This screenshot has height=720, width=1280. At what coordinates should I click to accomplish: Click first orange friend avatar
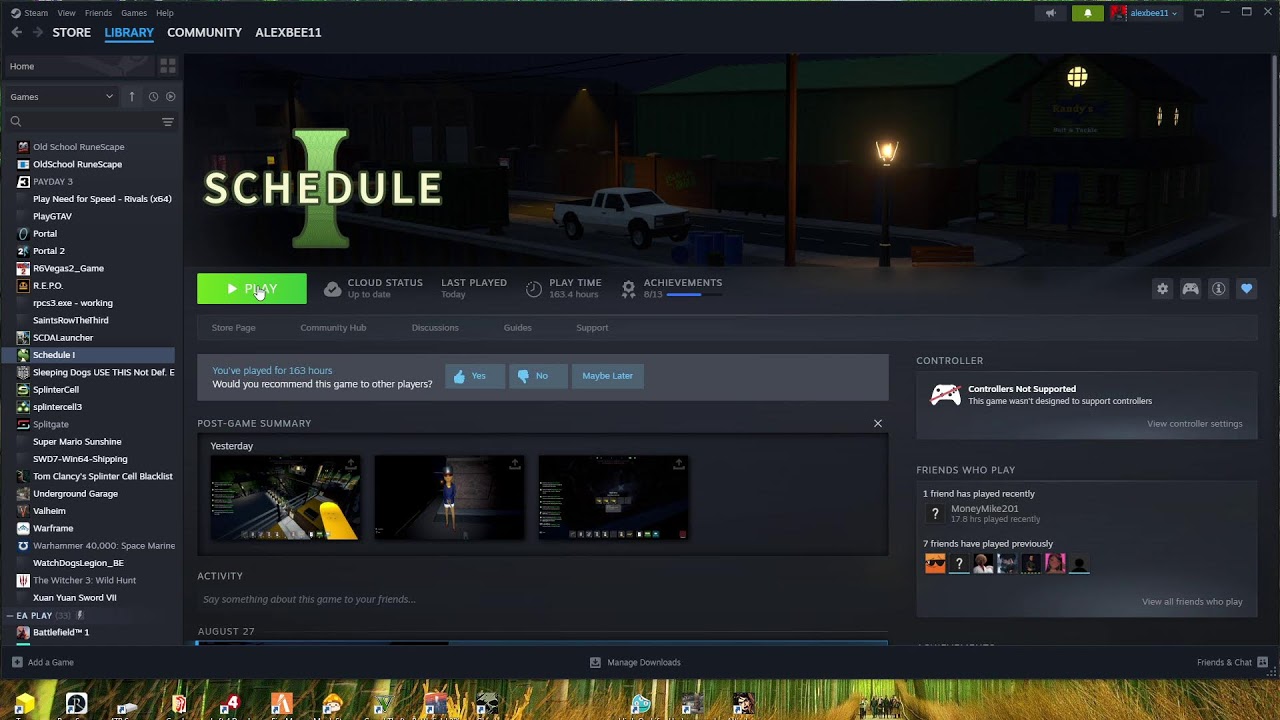[x=935, y=564]
